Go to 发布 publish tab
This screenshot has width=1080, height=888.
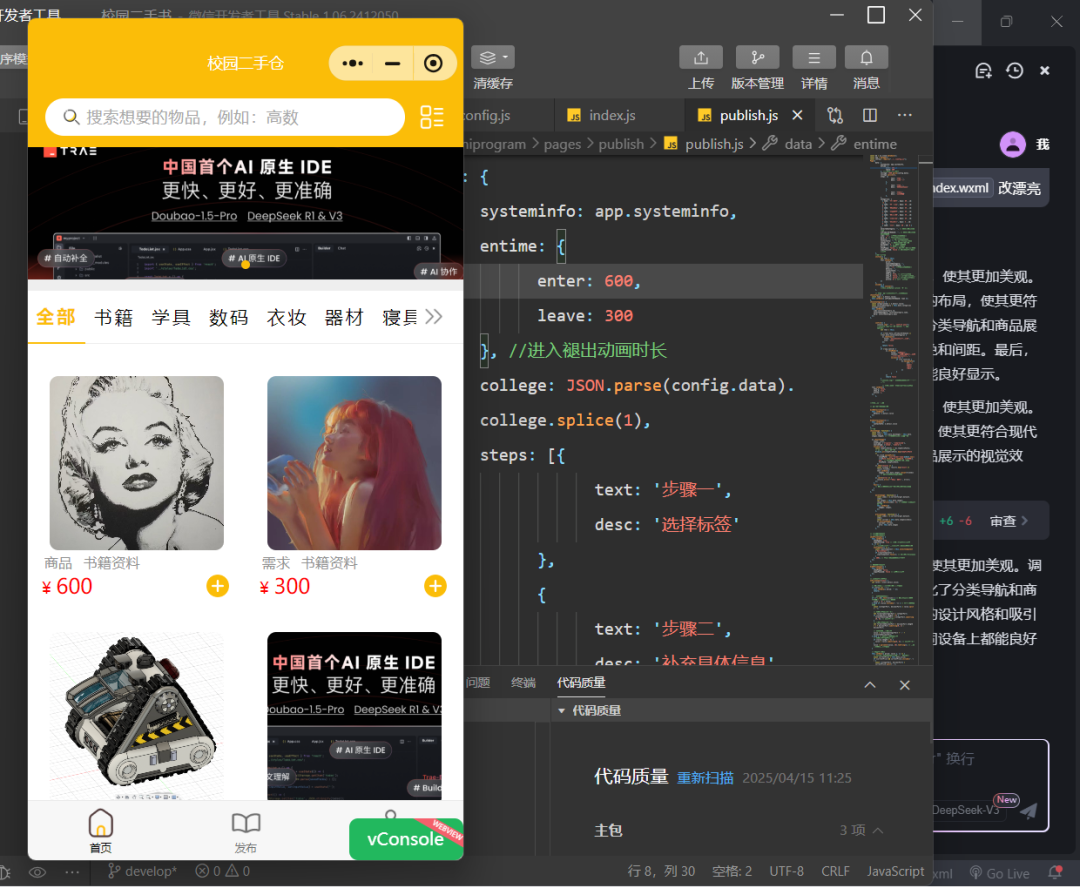click(x=246, y=831)
